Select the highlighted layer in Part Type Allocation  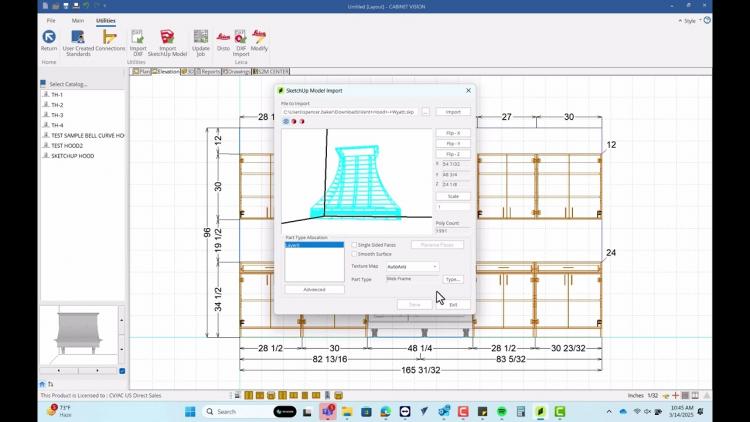314,245
